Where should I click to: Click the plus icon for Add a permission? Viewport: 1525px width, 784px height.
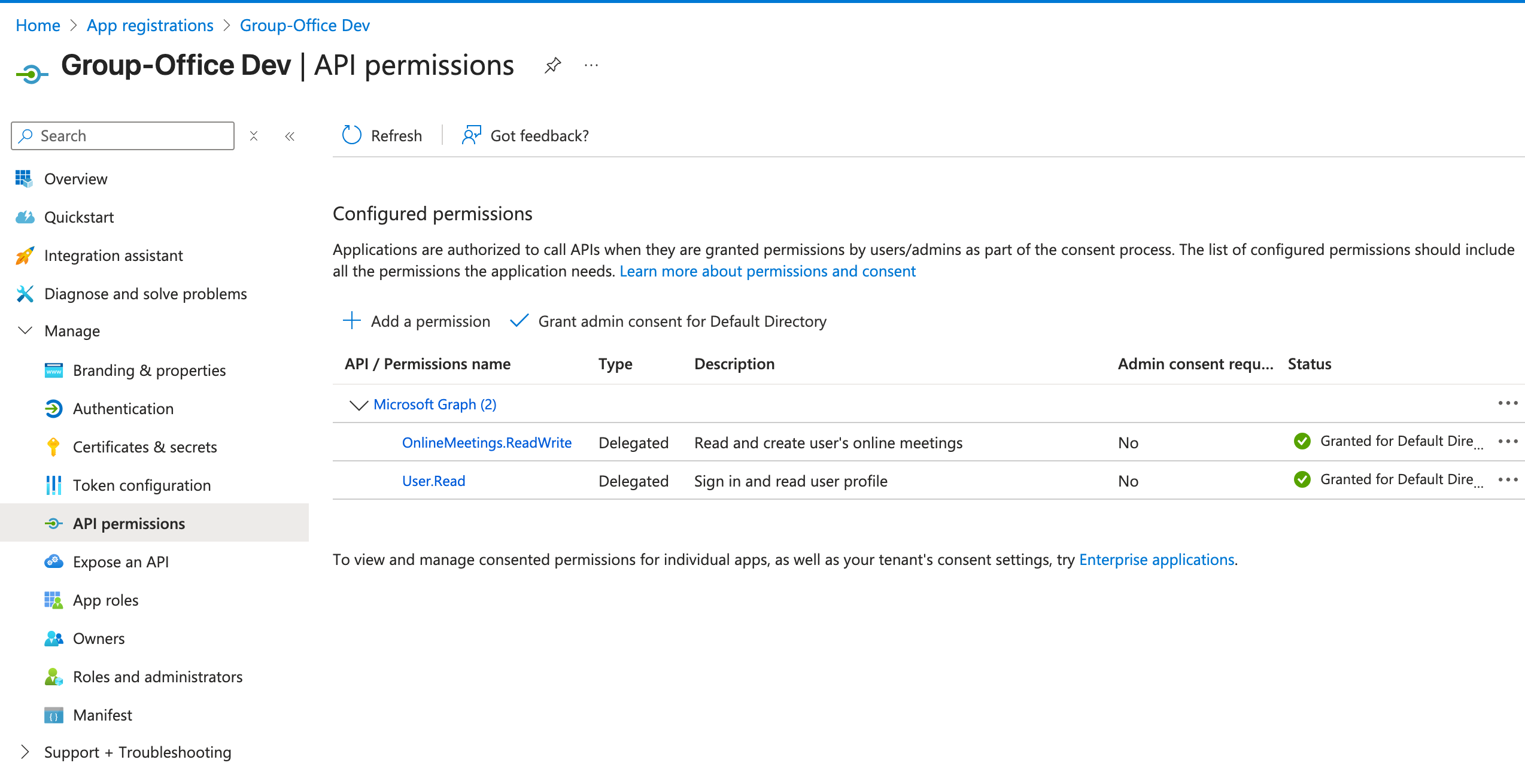coord(352,321)
